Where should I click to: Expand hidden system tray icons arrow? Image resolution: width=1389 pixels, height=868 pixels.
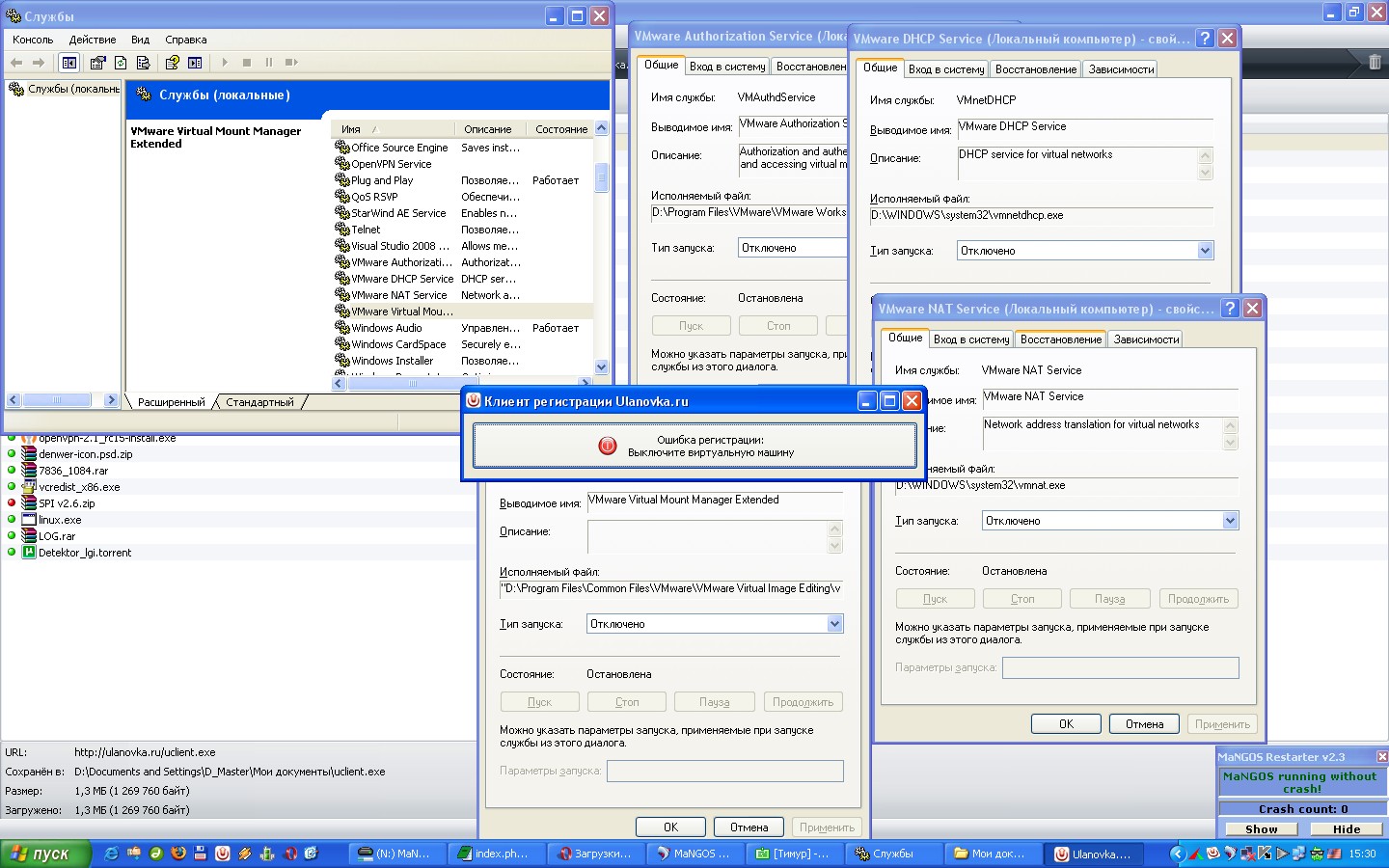pos(1177,854)
